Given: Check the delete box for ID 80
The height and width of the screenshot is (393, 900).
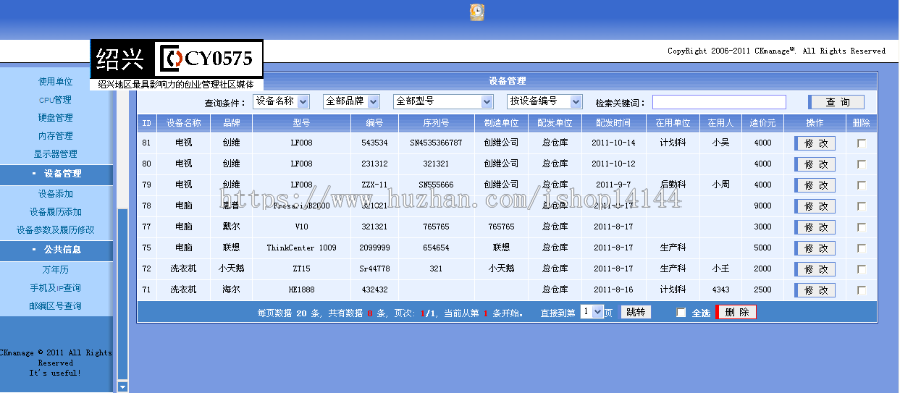Looking at the screenshot, I should click(x=862, y=164).
